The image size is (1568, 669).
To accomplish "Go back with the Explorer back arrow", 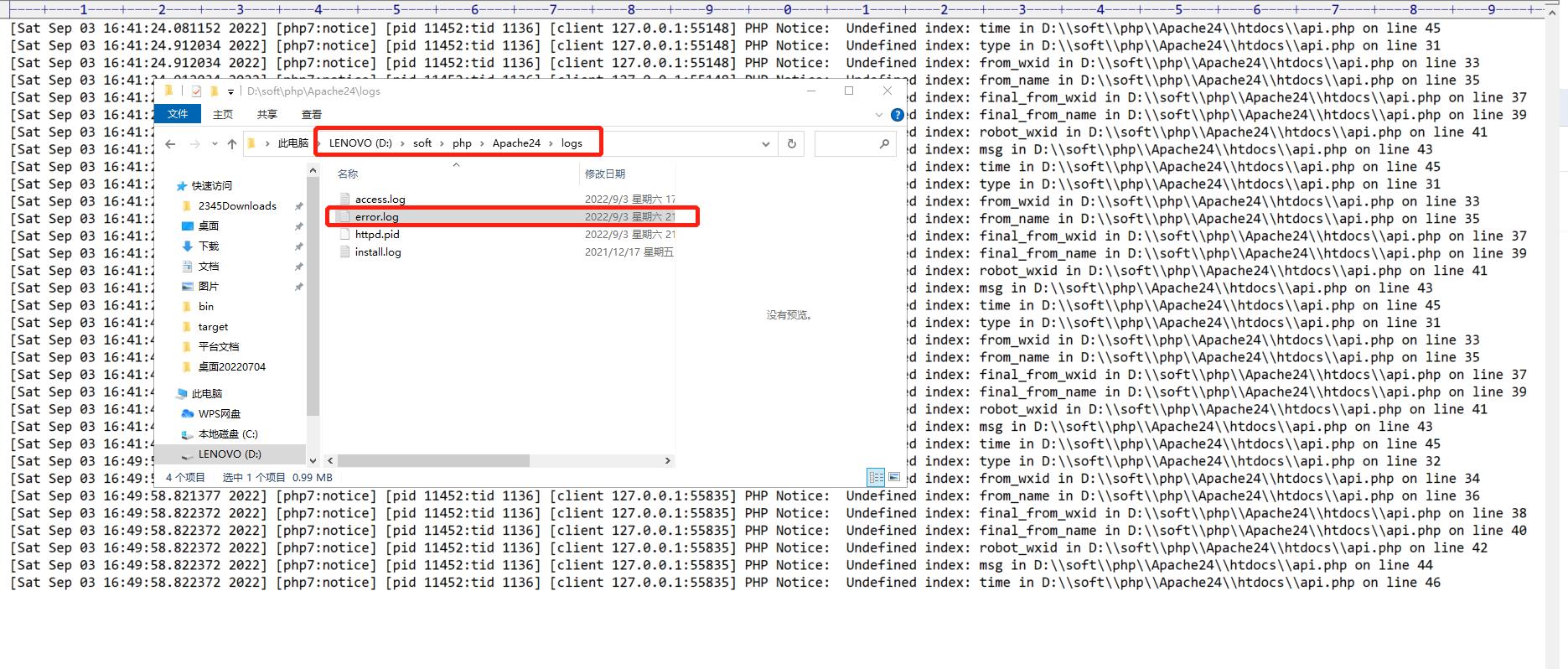I will [x=171, y=144].
